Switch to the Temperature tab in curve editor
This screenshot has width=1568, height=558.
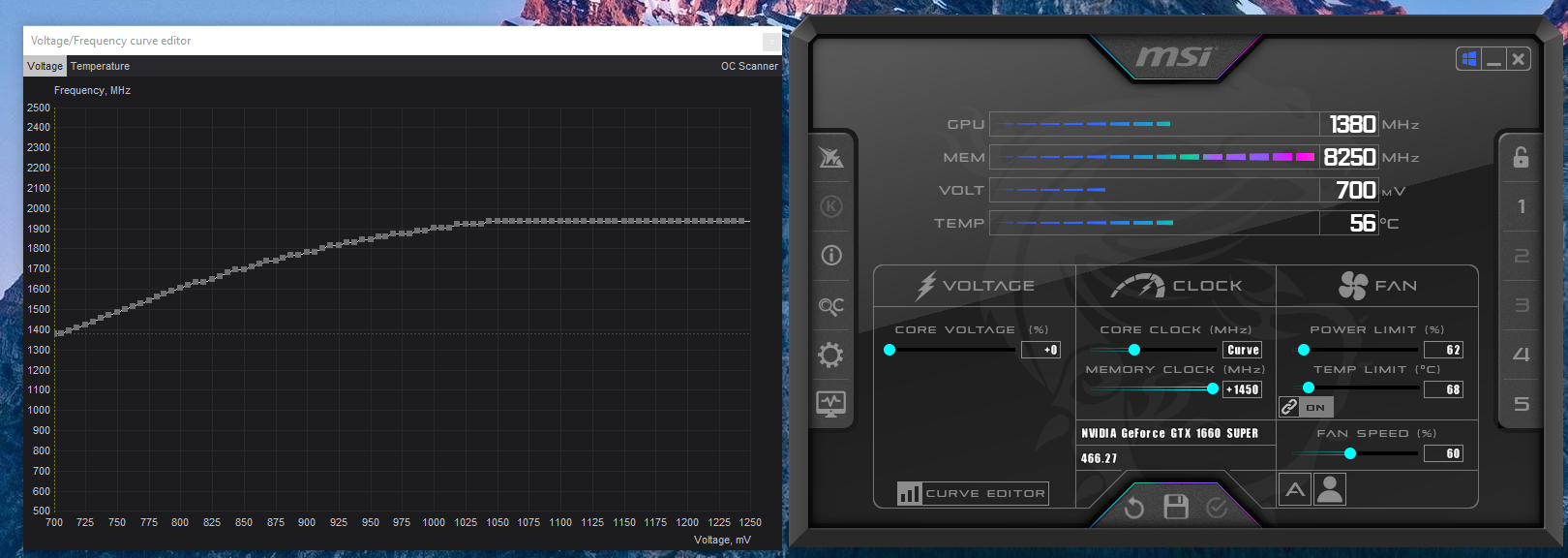point(100,66)
